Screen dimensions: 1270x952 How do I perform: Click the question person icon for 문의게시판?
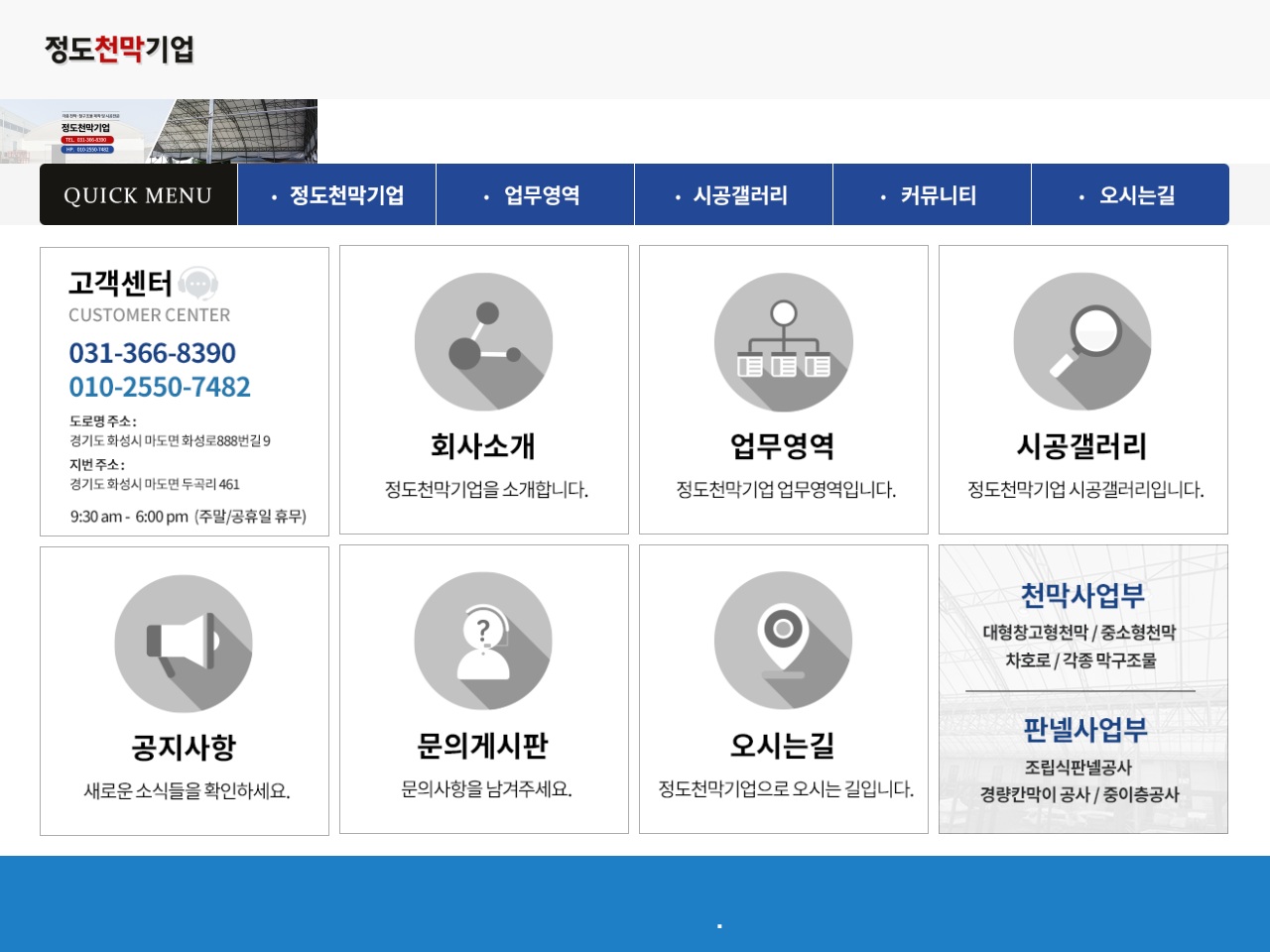(483, 641)
